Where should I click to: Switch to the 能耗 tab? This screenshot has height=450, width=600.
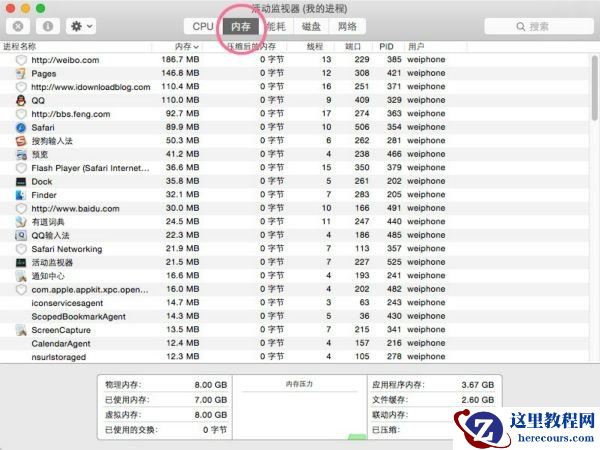click(x=276, y=26)
